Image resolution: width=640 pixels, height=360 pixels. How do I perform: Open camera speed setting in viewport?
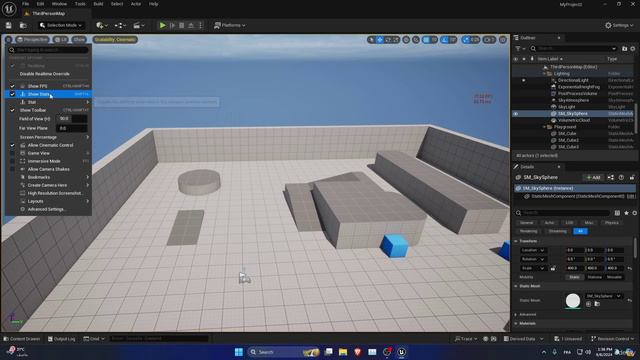(489, 40)
